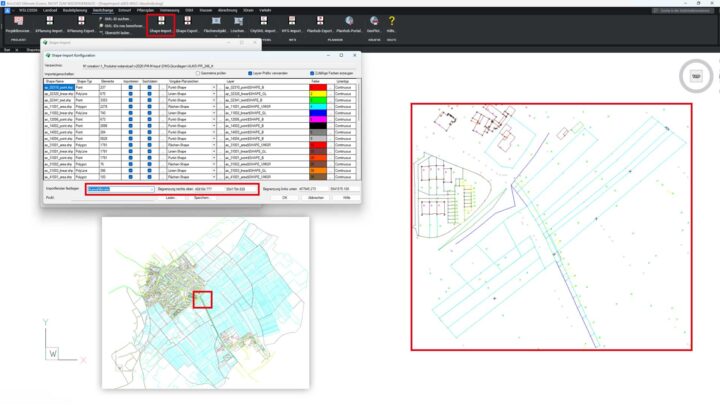Uncheck Sachdaten for the ax_12006 row
Viewport: 720px width, 405px height.
tap(149, 119)
